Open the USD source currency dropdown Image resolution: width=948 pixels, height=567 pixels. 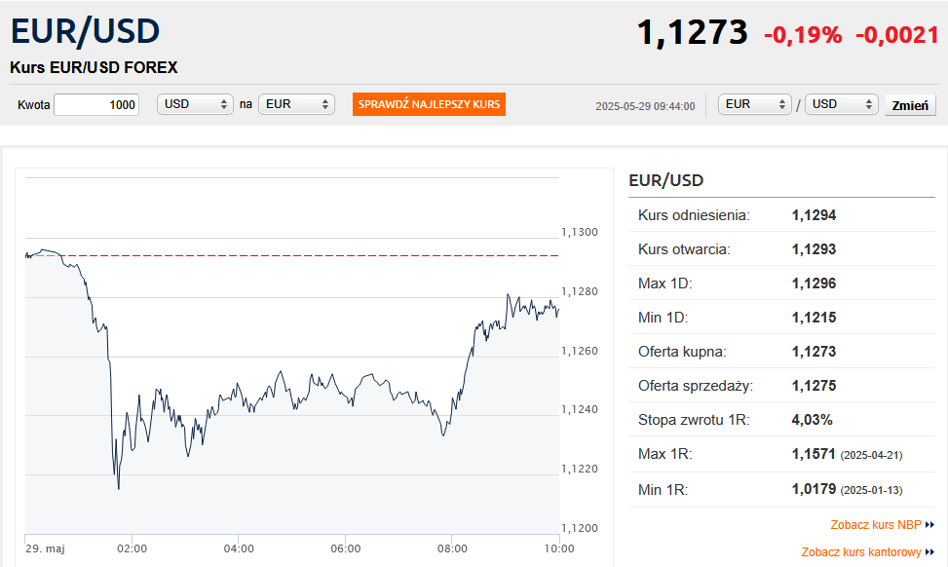point(195,105)
